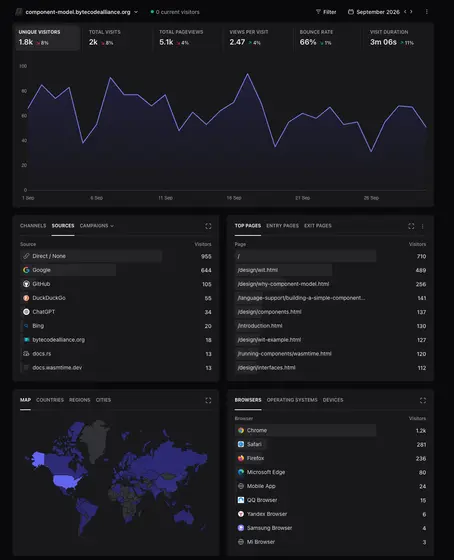454x560 pixels.
Task: Switch to the Sources tab
Action: 63,226
